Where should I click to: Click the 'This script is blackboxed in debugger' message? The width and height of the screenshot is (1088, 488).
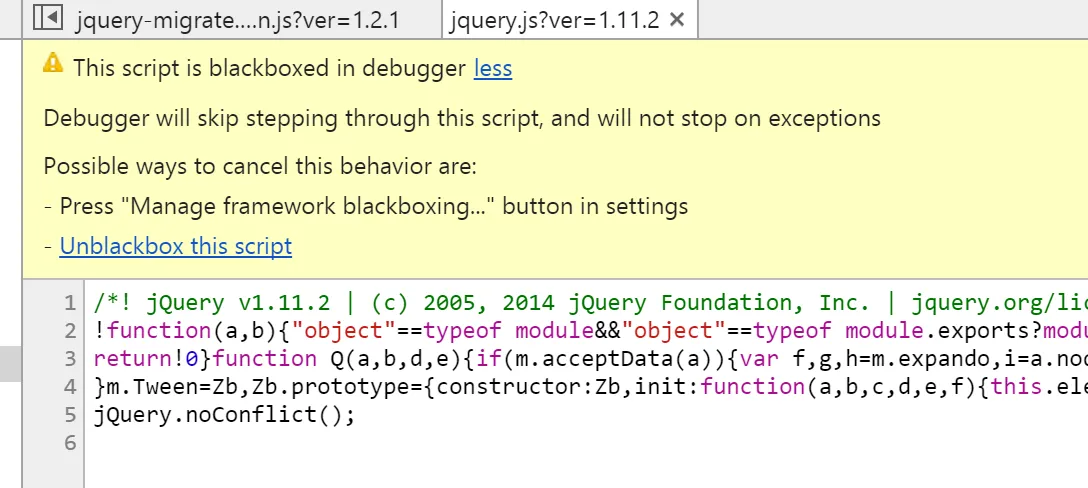click(270, 68)
